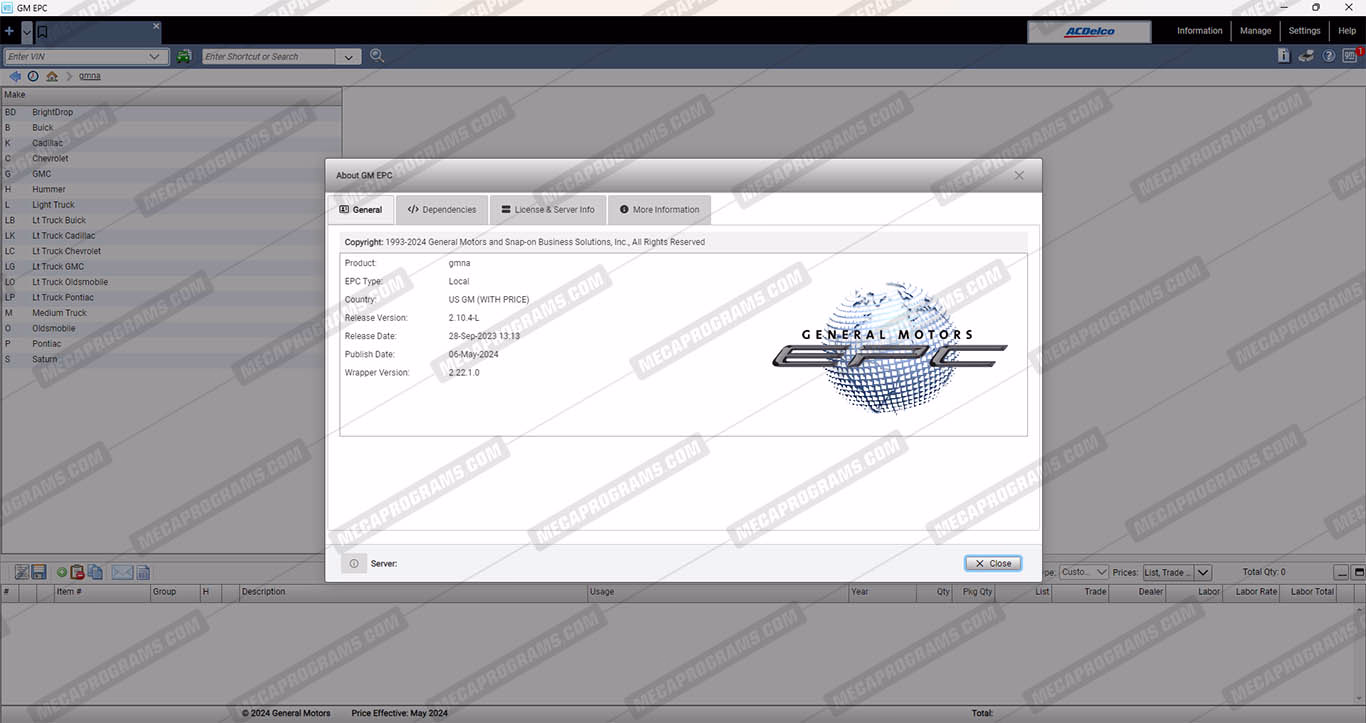The image size is (1366, 723).
Task: Click the green vehicle VIN lookup icon
Action: click(184, 57)
